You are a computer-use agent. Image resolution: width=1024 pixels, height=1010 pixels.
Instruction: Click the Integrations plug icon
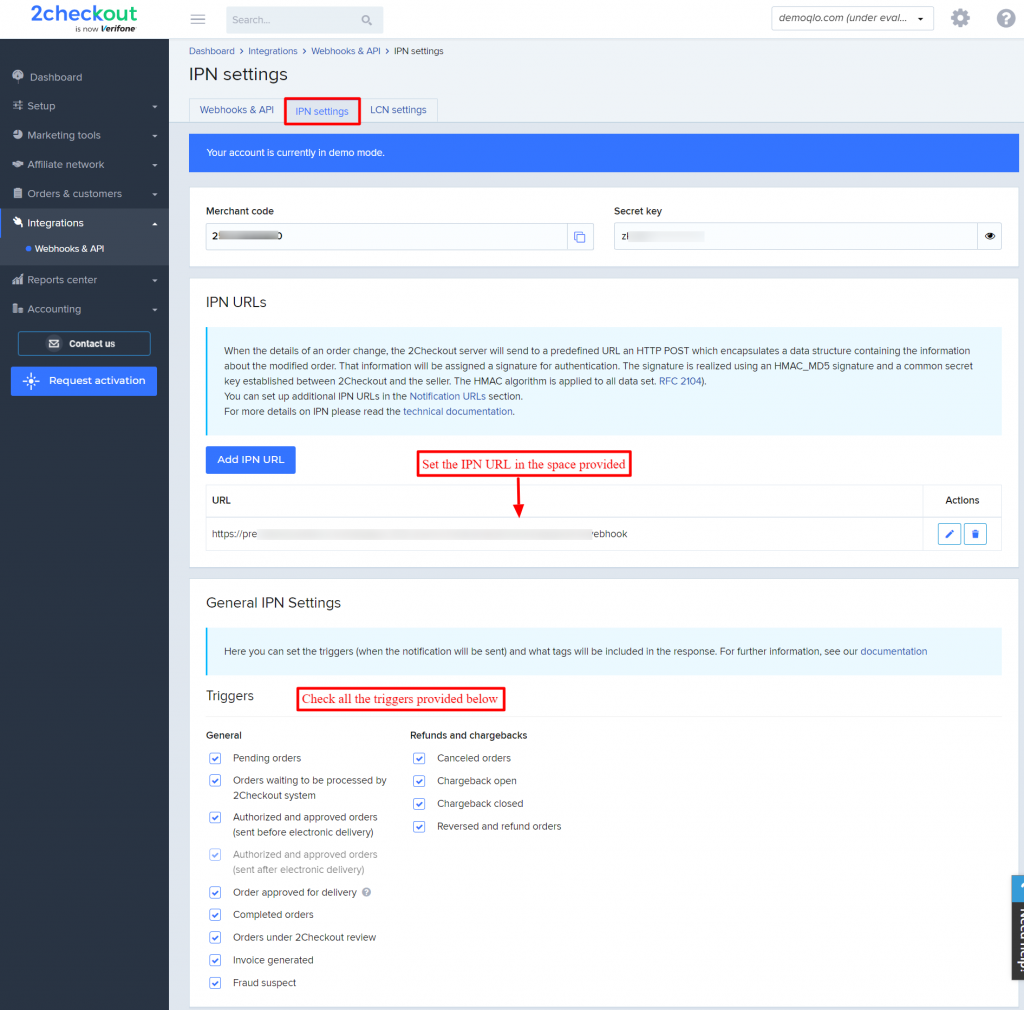point(18,222)
